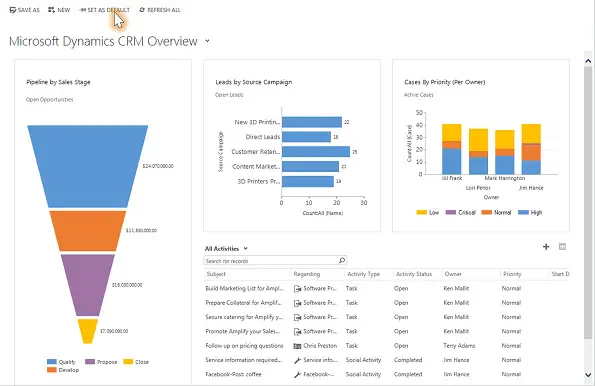Click Cases By Priority (Per Owner) title
The width and height of the screenshot is (595, 386).
pyautogui.click(x=444, y=82)
